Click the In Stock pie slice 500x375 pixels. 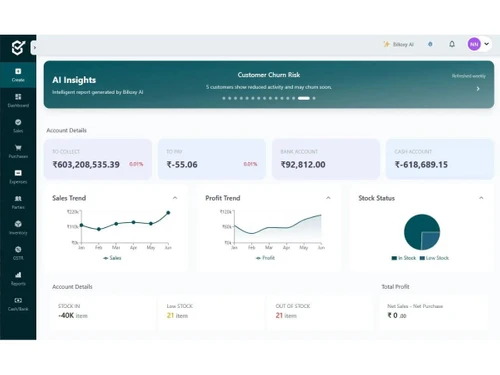pos(415,228)
